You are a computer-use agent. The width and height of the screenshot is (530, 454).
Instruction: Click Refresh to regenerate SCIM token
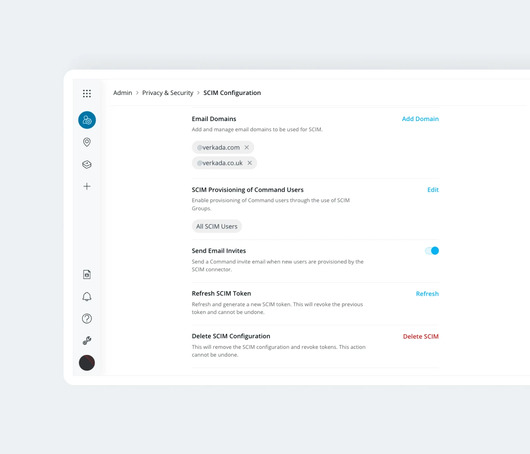tap(427, 294)
